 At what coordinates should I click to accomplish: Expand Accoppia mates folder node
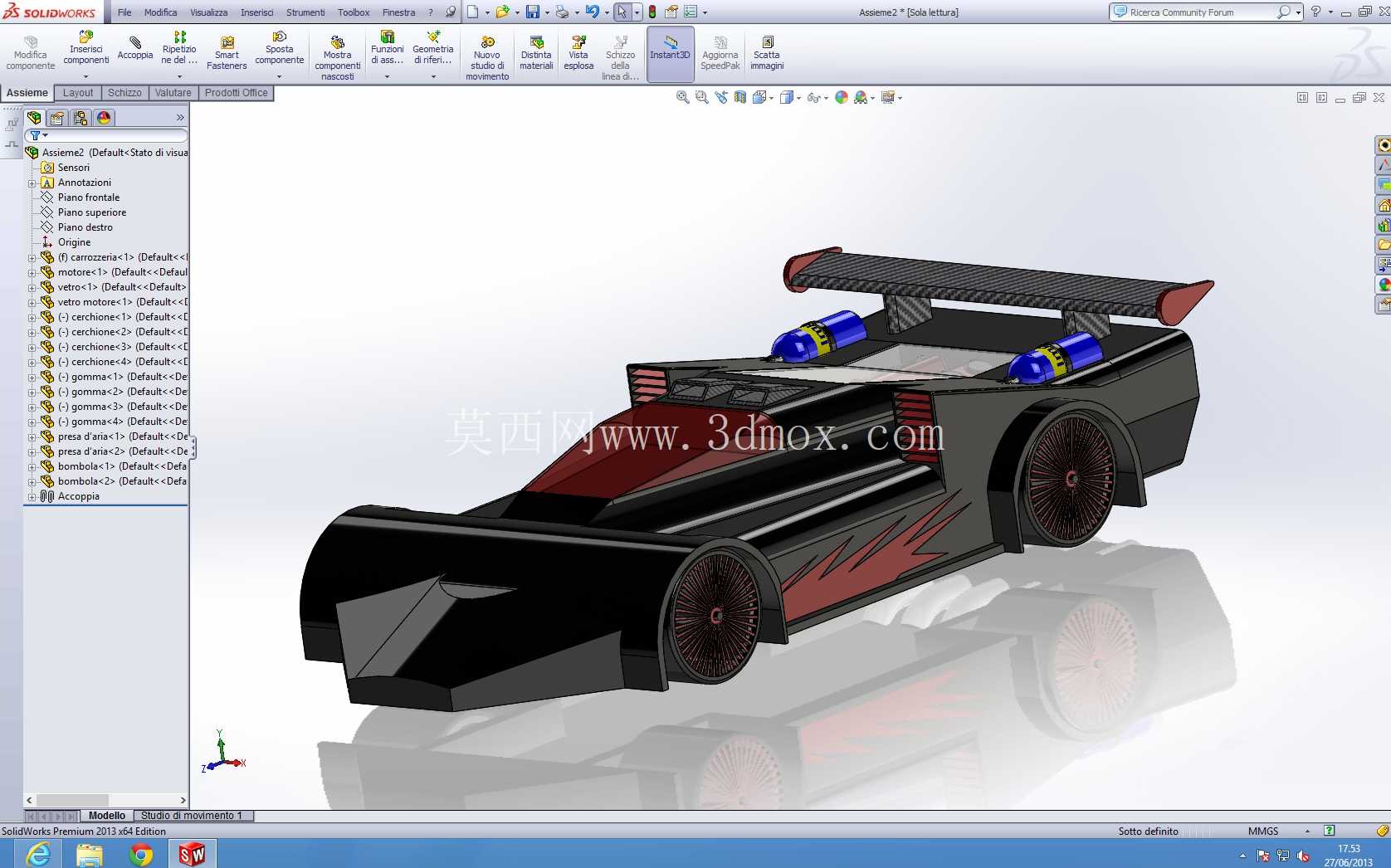(32, 497)
